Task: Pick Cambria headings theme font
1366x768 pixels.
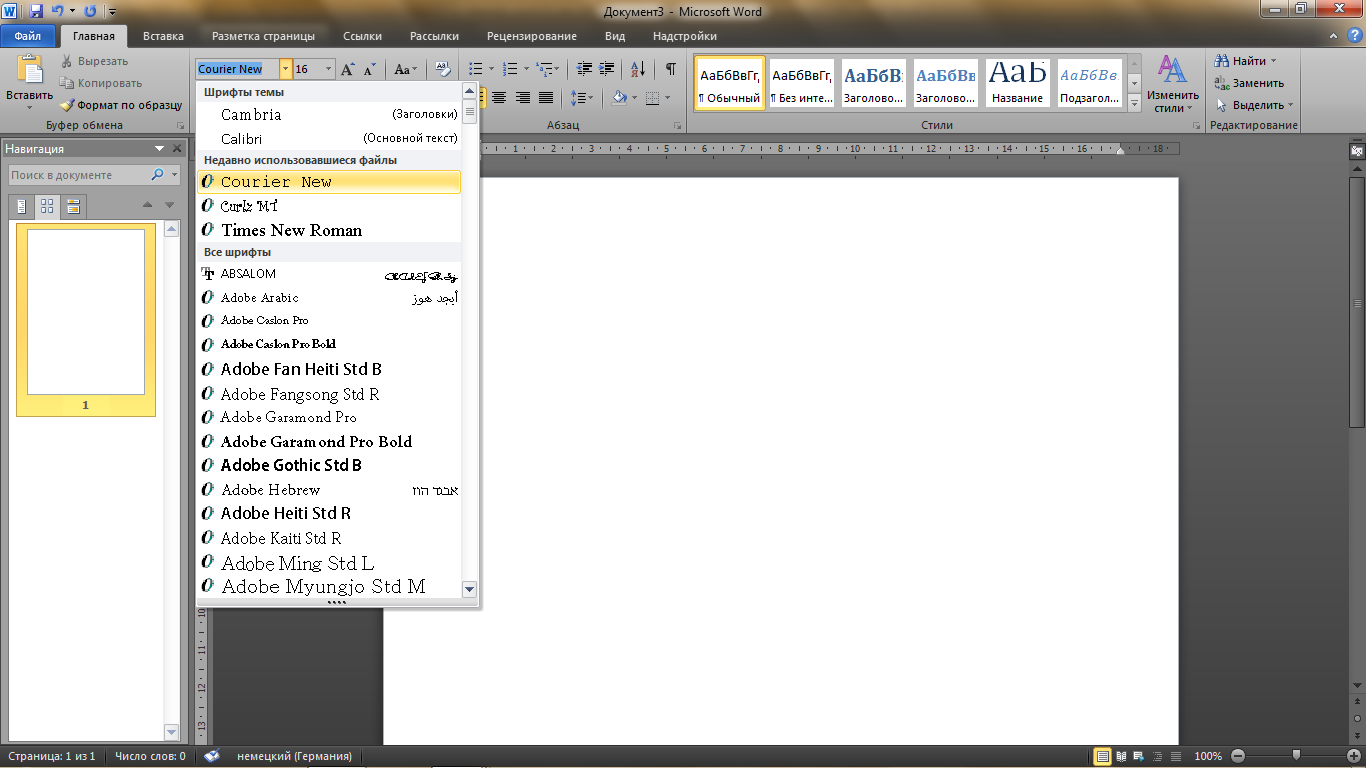Action: pos(329,114)
